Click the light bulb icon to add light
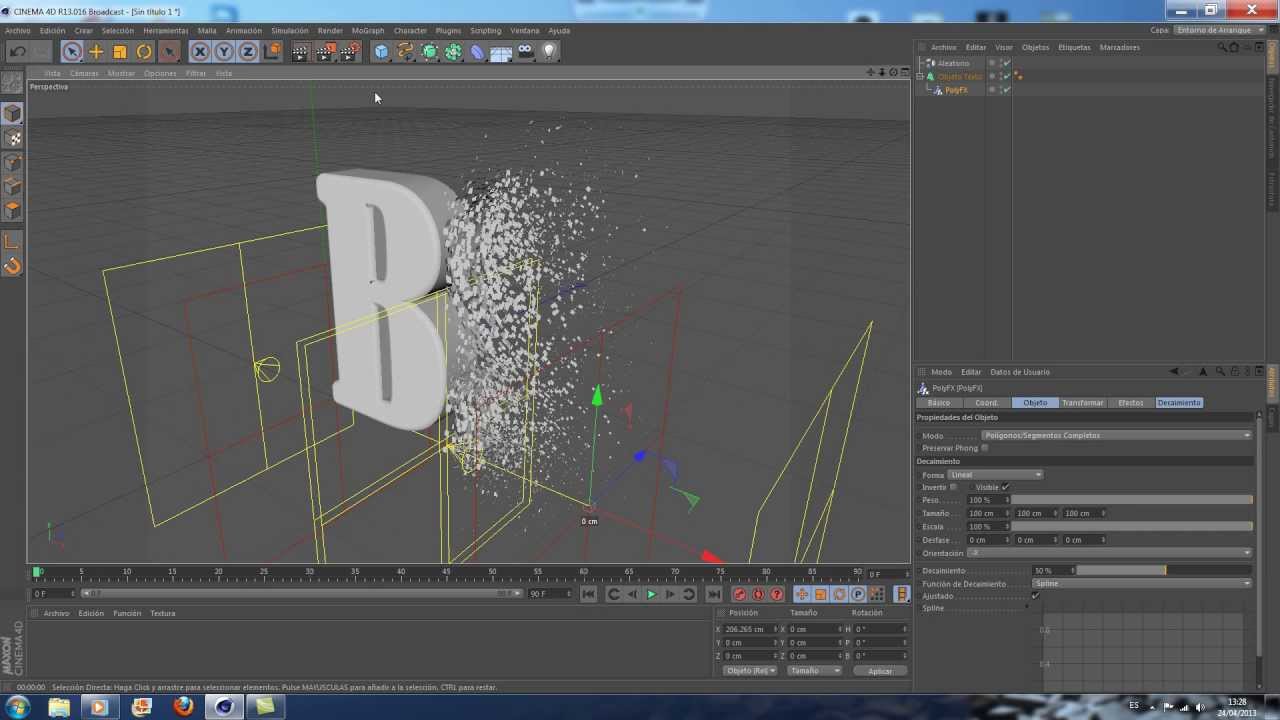The height and width of the screenshot is (720, 1280). pos(549,52)
